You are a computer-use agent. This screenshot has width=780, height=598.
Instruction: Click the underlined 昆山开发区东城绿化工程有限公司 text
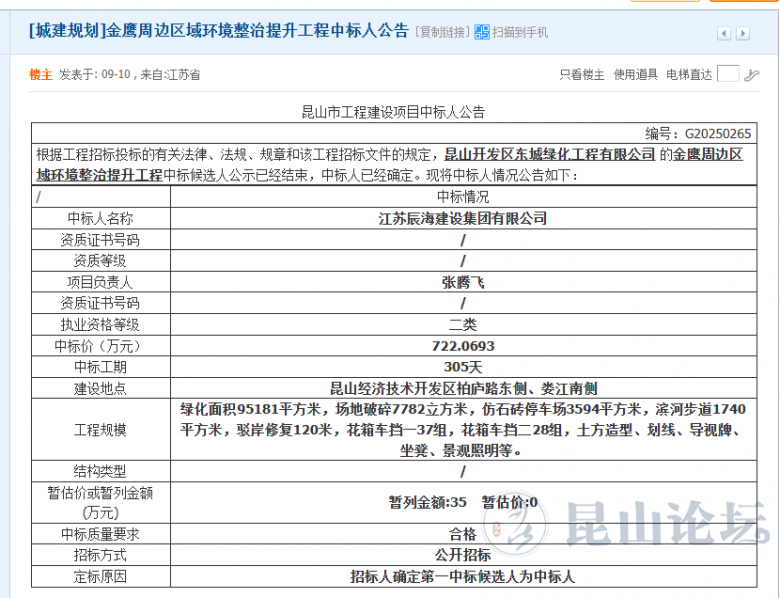pos(549,155)
